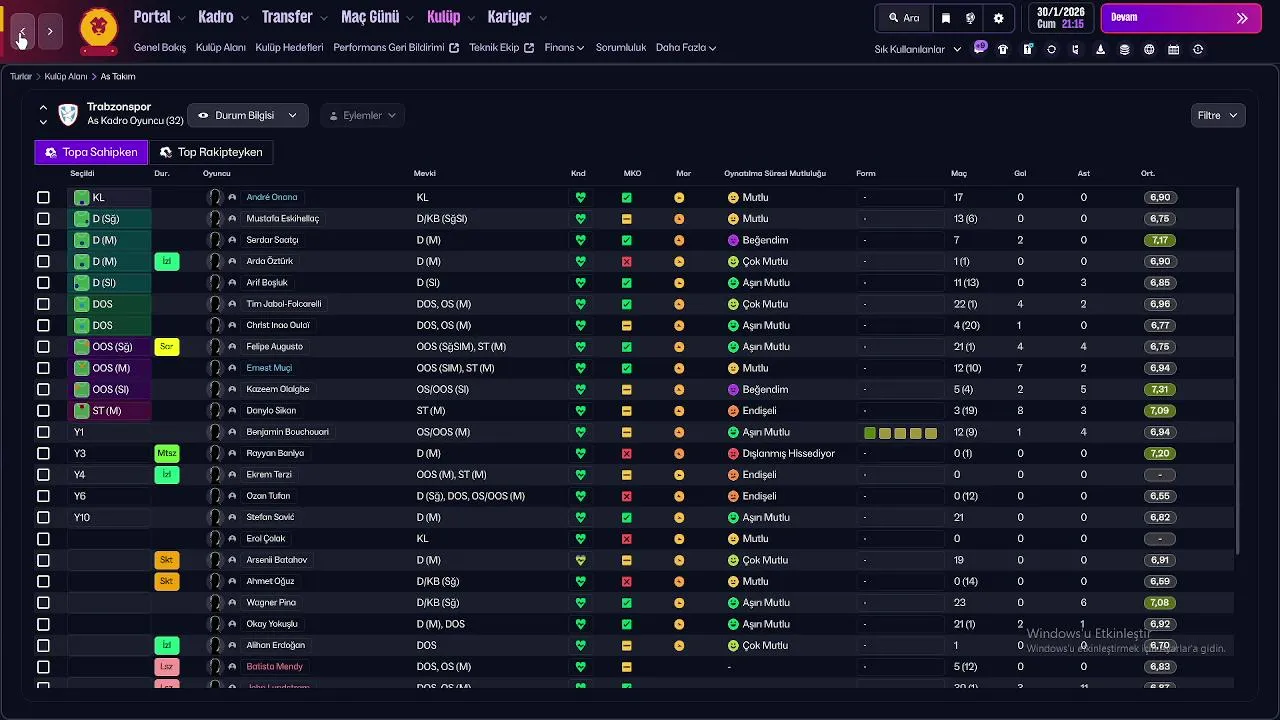
Task: Open the bookmark icon next to Ara
Action: (946, 18)
